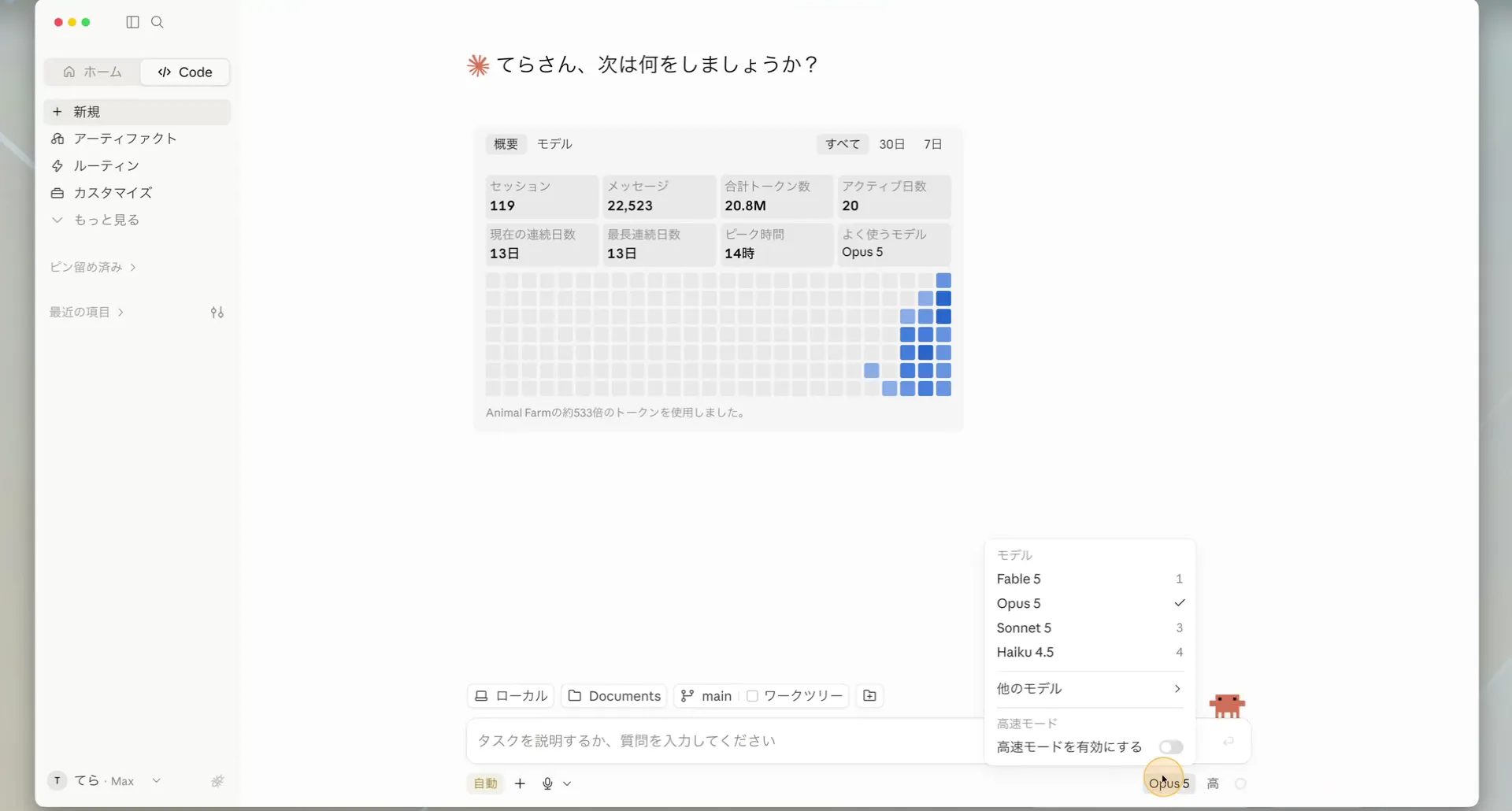The width and height of the screenshot is (1512, 811).
Task: Click the red pixel creature mascot
Action: click(1227, 705)
